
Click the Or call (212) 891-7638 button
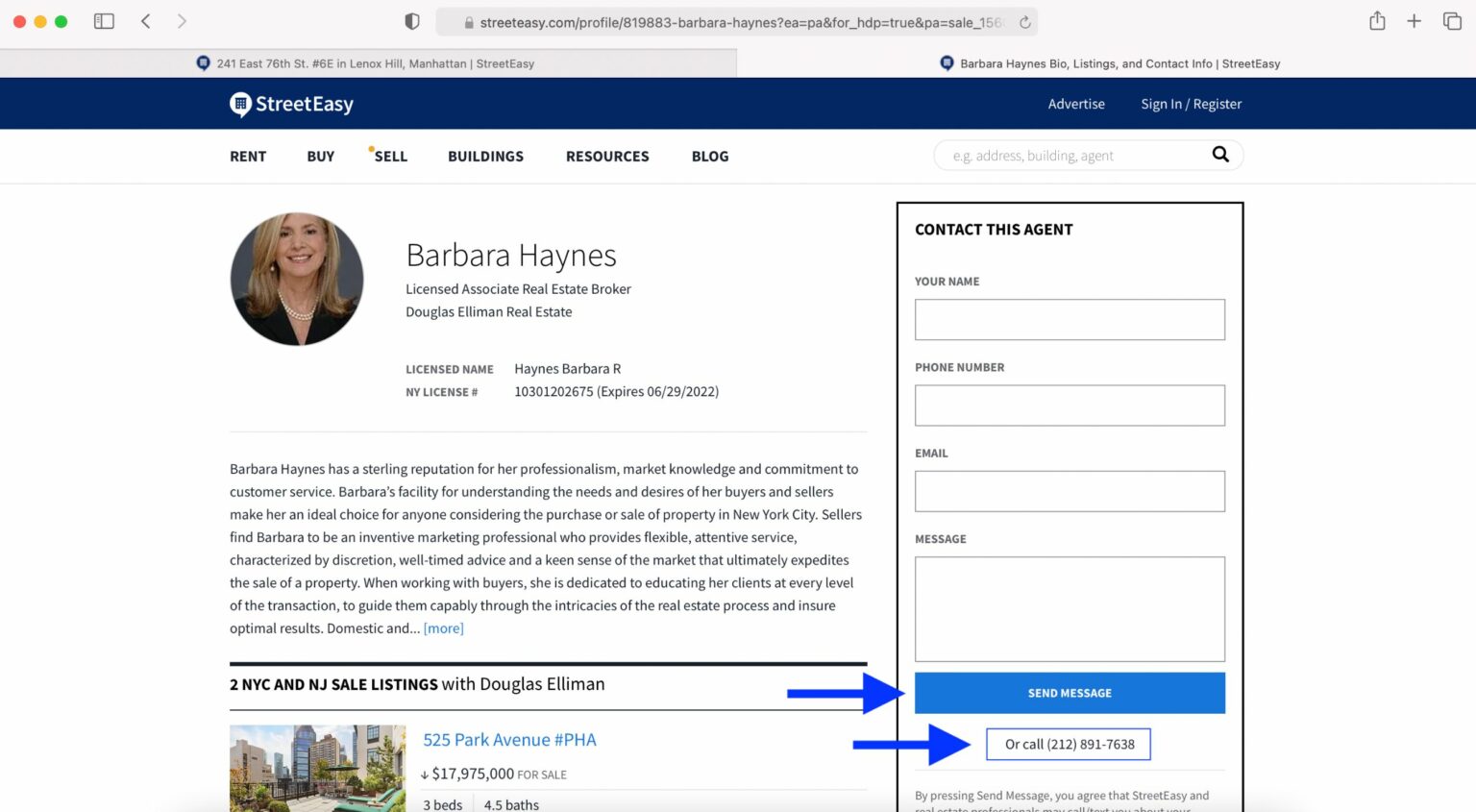(1069, 744)
